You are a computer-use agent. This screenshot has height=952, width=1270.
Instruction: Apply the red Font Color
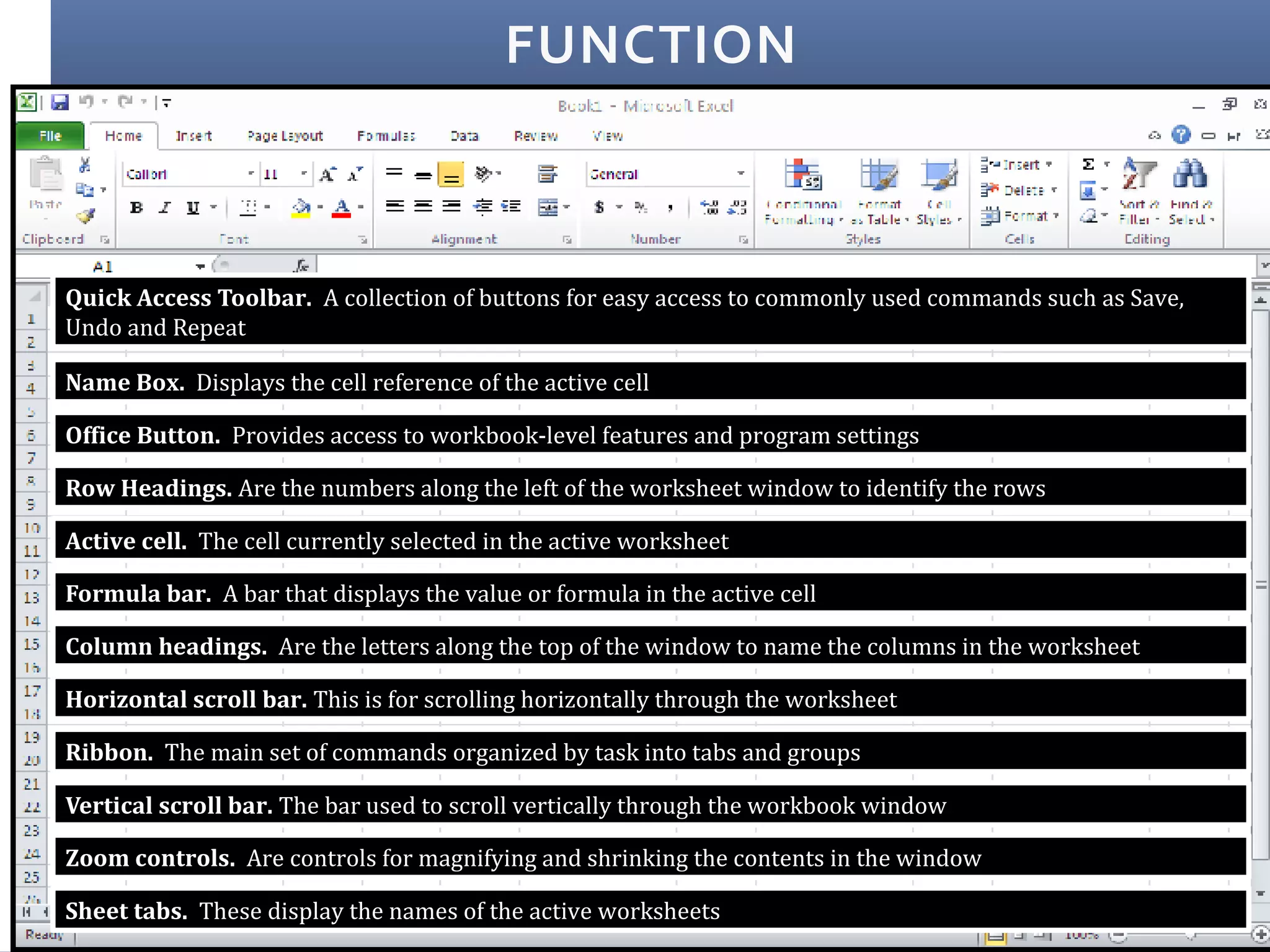coord(341,208)
